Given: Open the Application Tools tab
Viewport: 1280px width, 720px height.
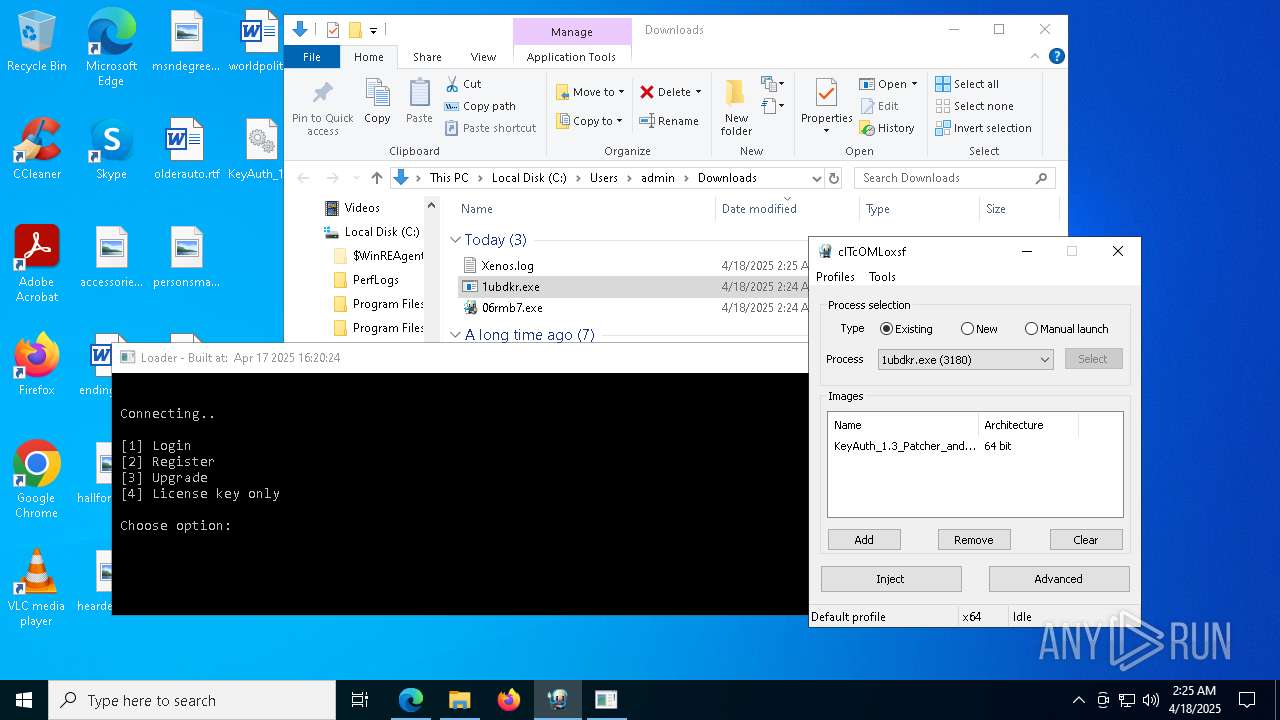Looking at the screenshot, I should (571, 57).
